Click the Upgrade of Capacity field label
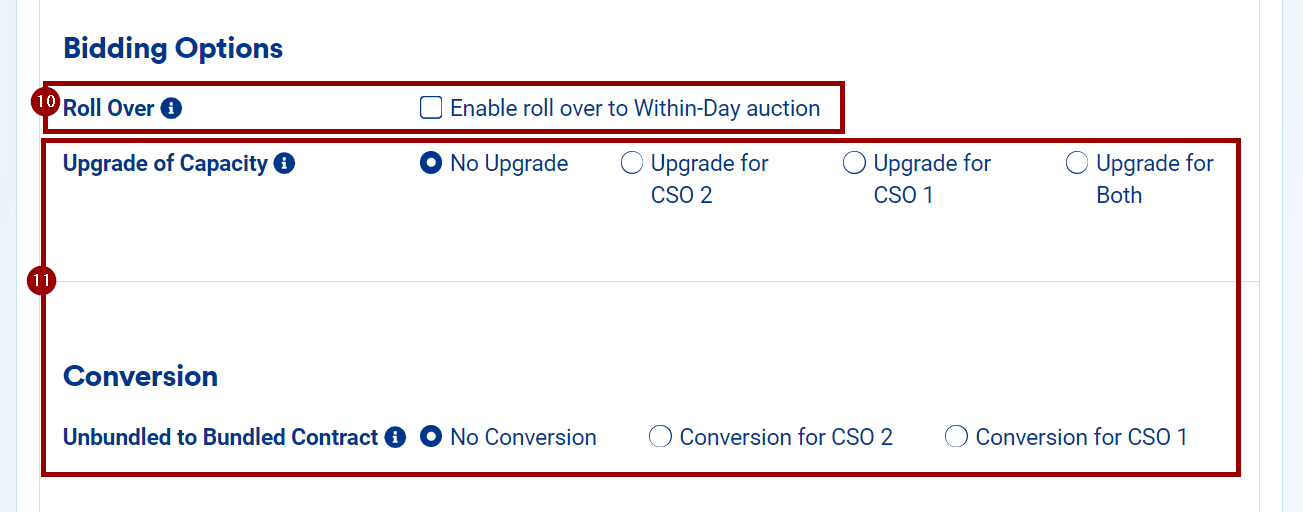 click(x=165, y=163)
